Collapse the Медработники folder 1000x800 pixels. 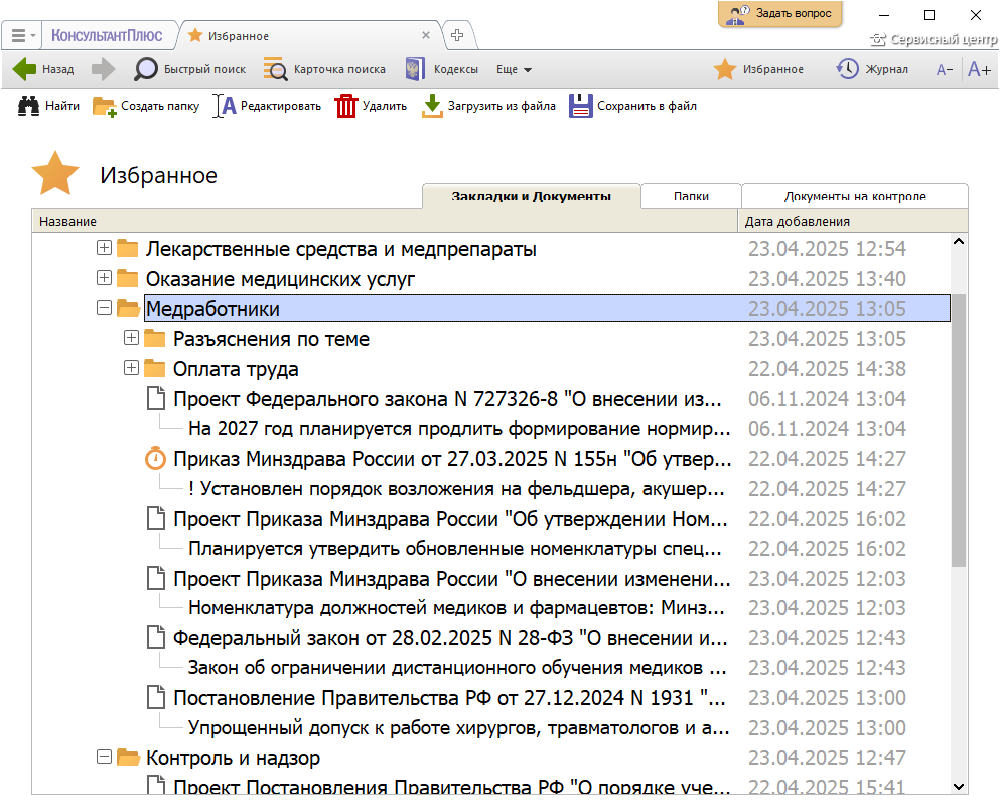tap(105, 308)
